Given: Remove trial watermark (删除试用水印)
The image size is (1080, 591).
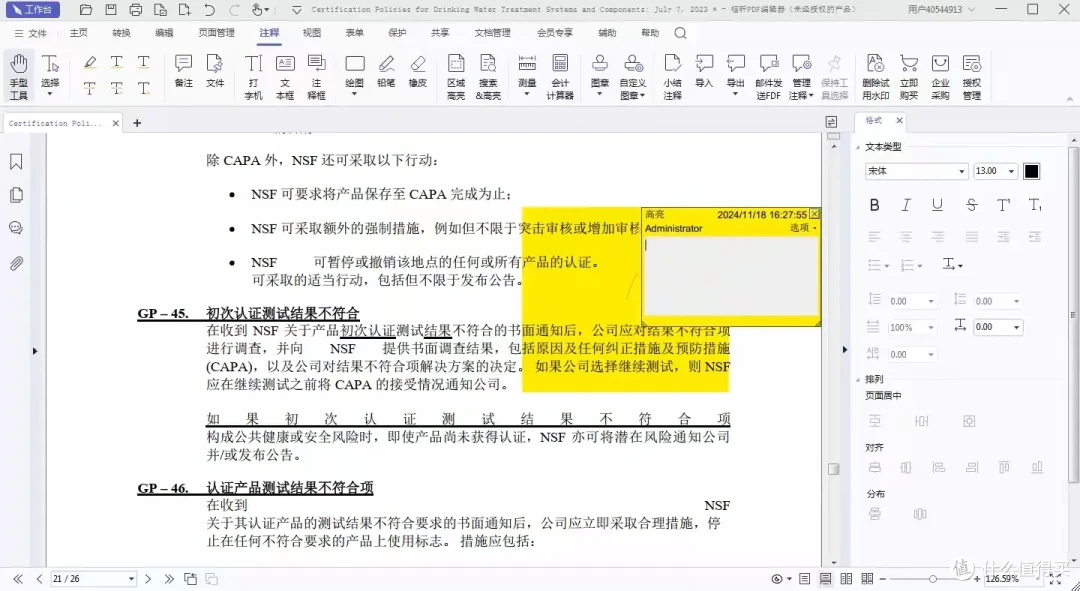Looking at the screenshot, I should [875, 76].
